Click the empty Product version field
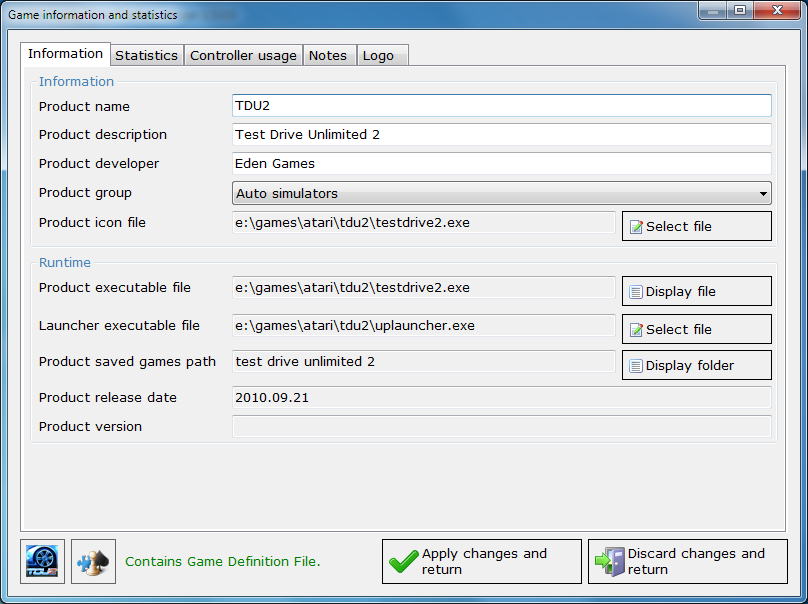The width and height of the screenshot is (808, 604). pos(501,426)
